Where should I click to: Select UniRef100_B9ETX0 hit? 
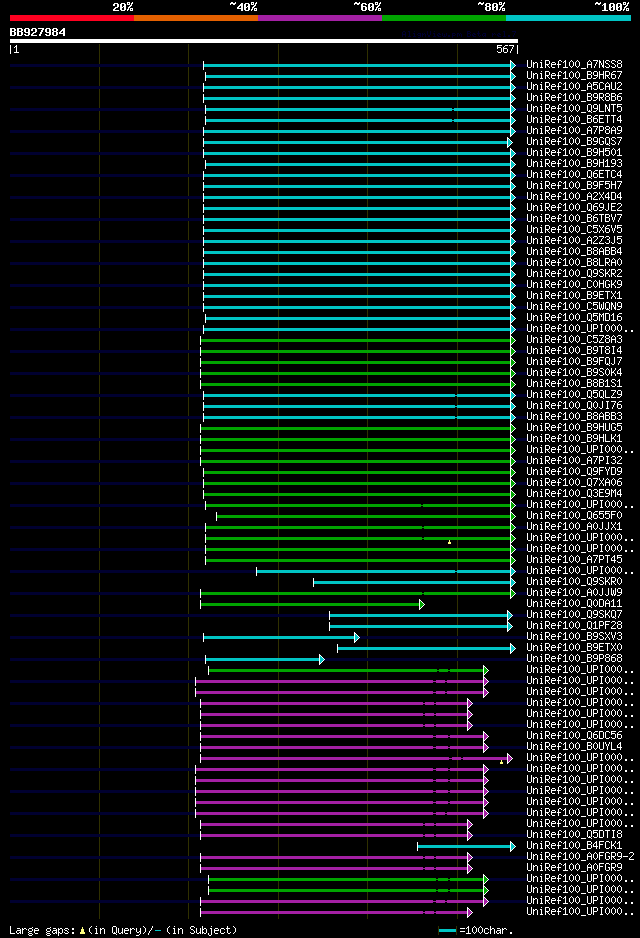(x=574, y=648)
